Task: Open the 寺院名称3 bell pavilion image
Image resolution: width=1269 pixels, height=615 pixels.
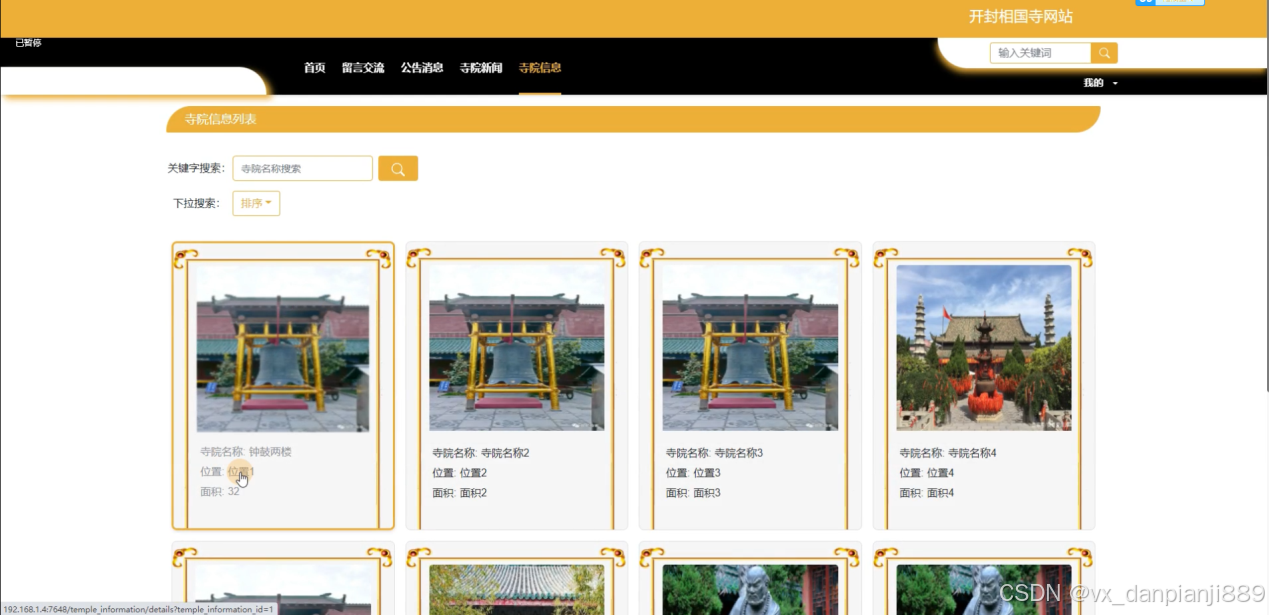Action: tap(750, 348)
